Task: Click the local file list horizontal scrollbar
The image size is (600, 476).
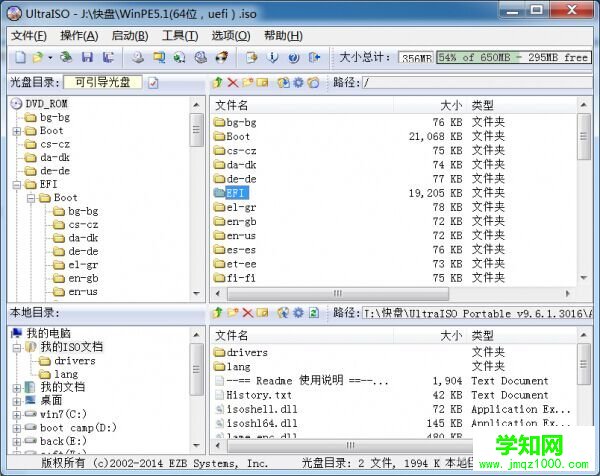Action: point(350,445)
